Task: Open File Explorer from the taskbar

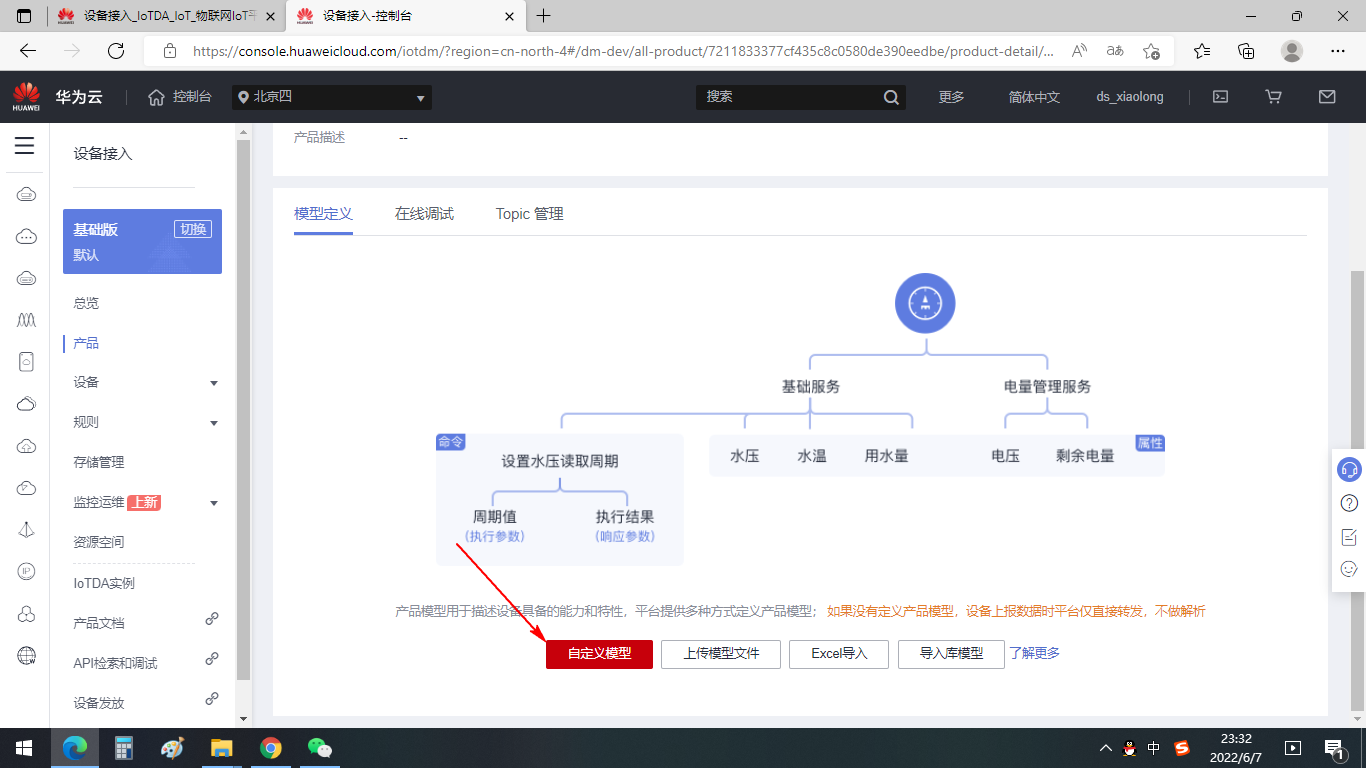Action: (x=221, y=748)
